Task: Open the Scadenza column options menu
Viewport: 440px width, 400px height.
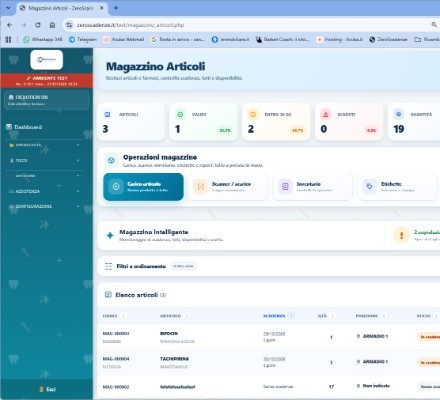Action: pyautogui.click(x=291, y=315)
